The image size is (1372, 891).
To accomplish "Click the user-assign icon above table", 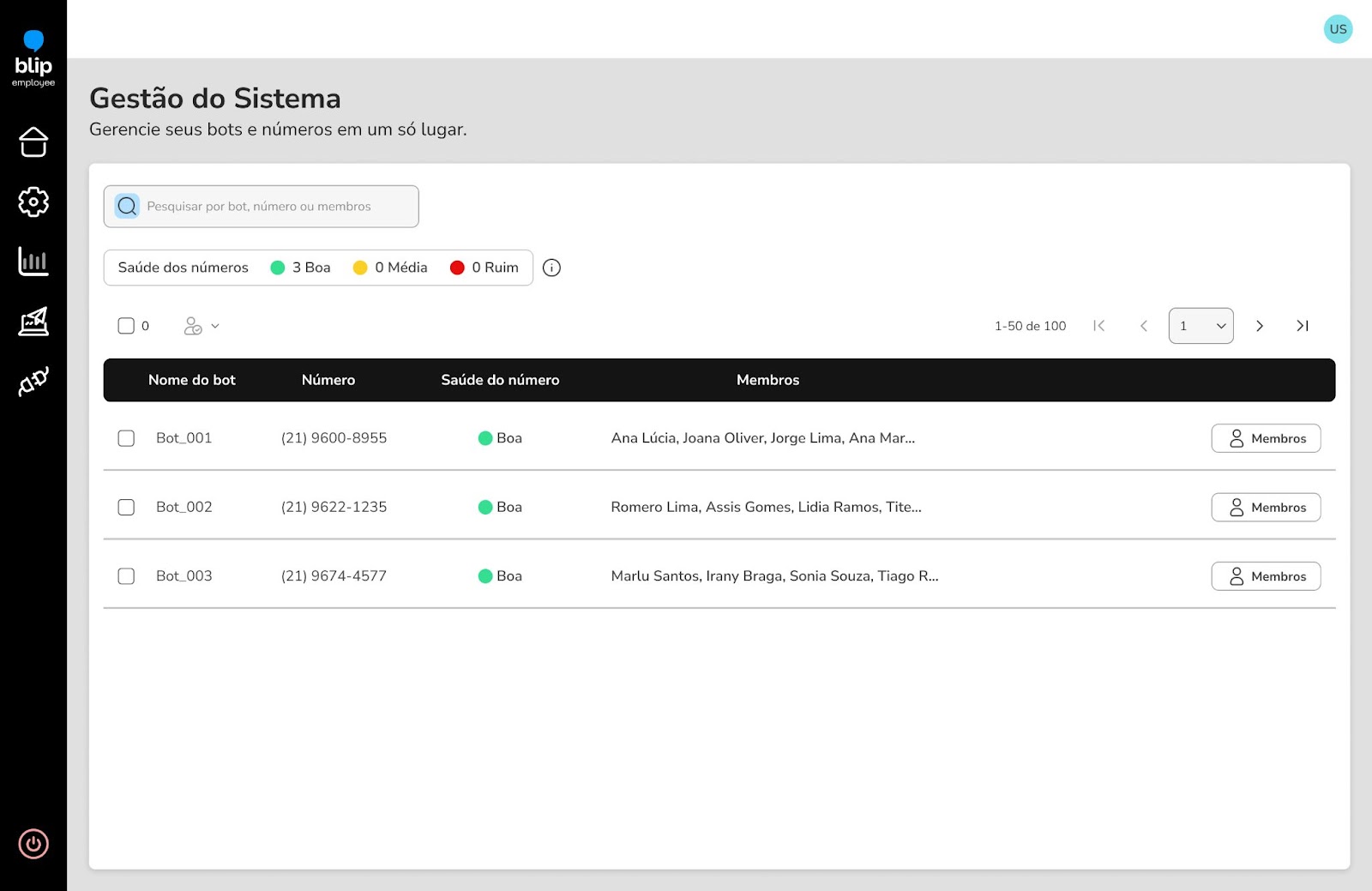I will click(193, 326).
